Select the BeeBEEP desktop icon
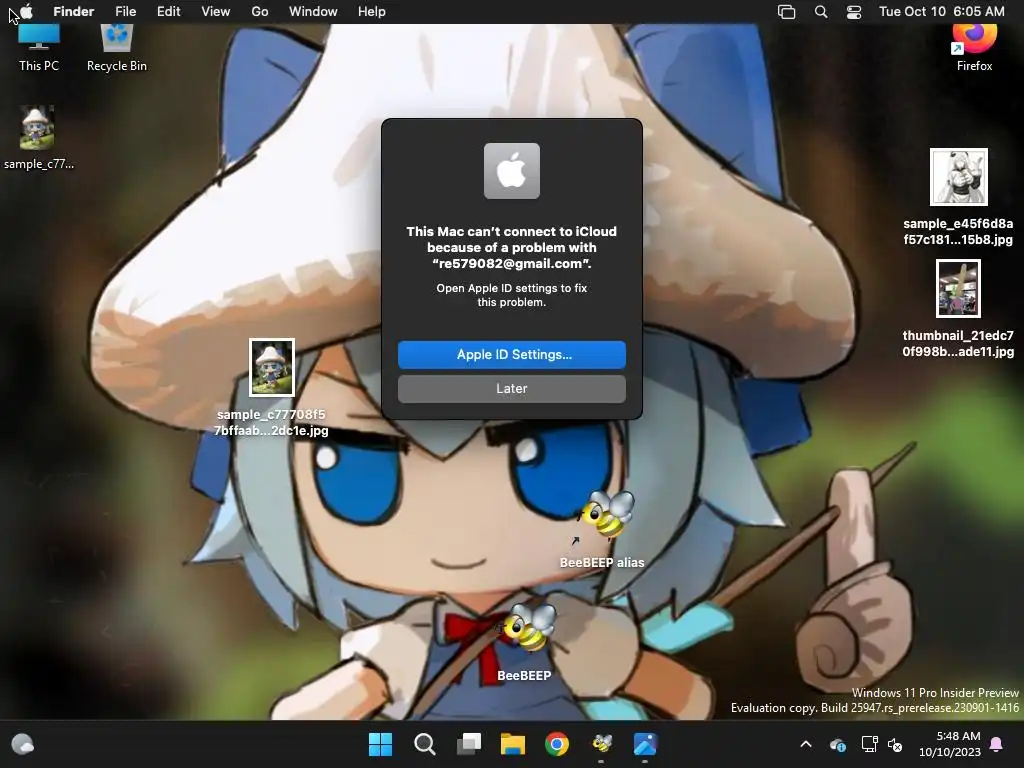 point(524,642)
